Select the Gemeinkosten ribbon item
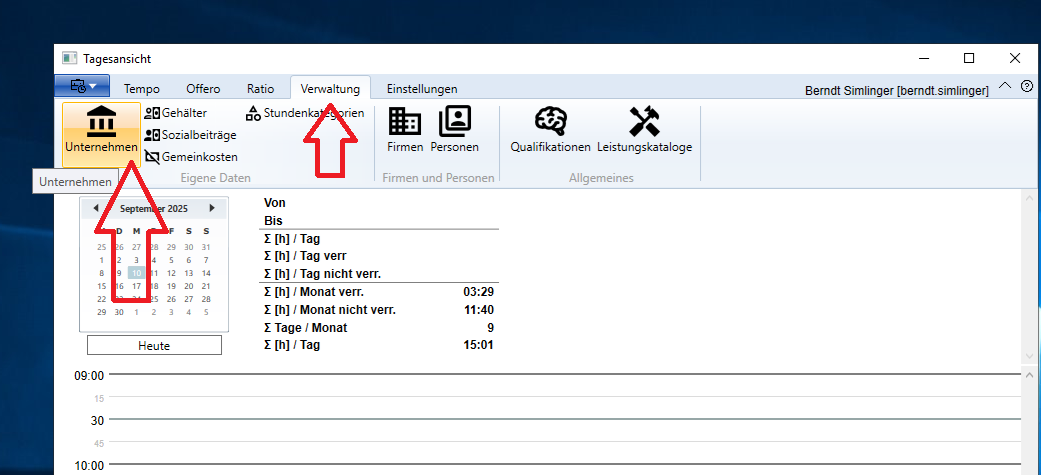The image size is (1041, 475). pos(153,157)
